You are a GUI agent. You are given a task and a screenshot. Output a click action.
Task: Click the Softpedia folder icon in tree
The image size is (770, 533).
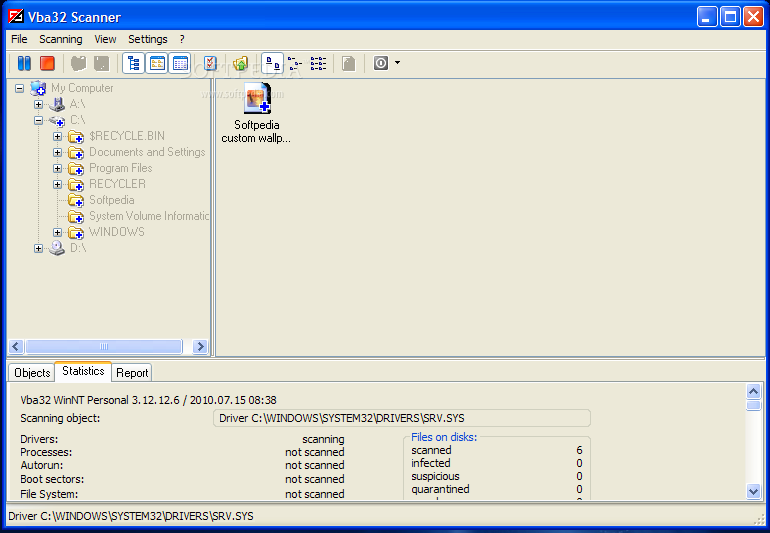[76, 200]
